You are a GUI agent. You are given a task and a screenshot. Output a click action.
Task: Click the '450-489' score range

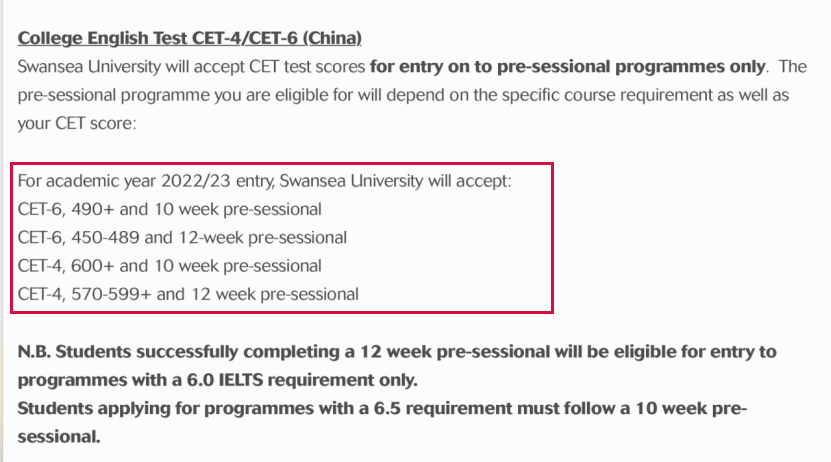(105, 237)
